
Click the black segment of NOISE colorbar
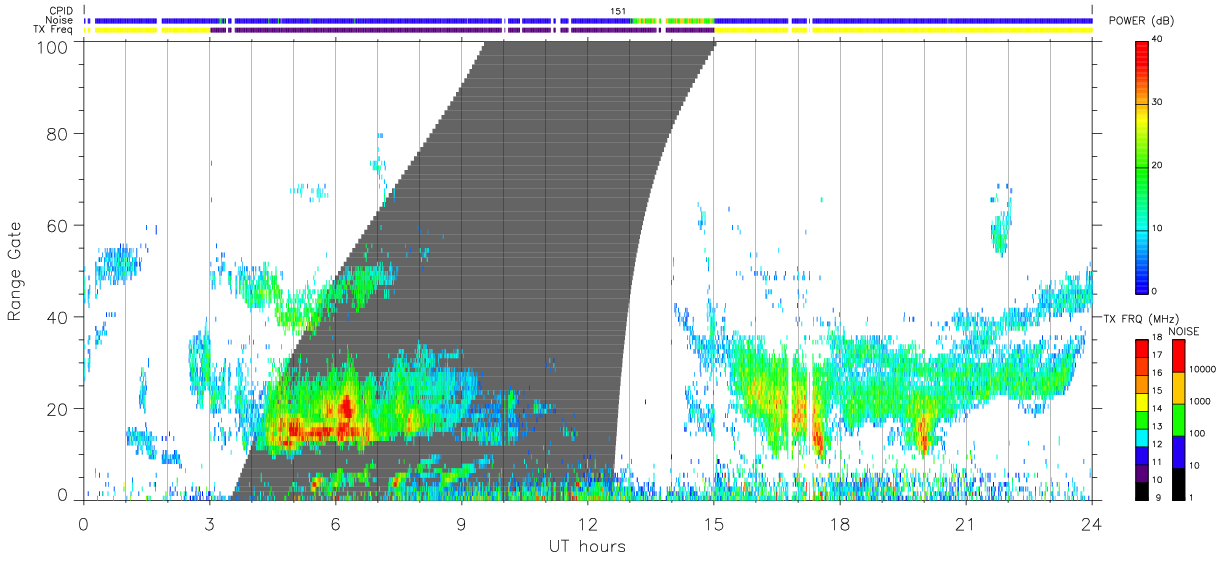1178,484
